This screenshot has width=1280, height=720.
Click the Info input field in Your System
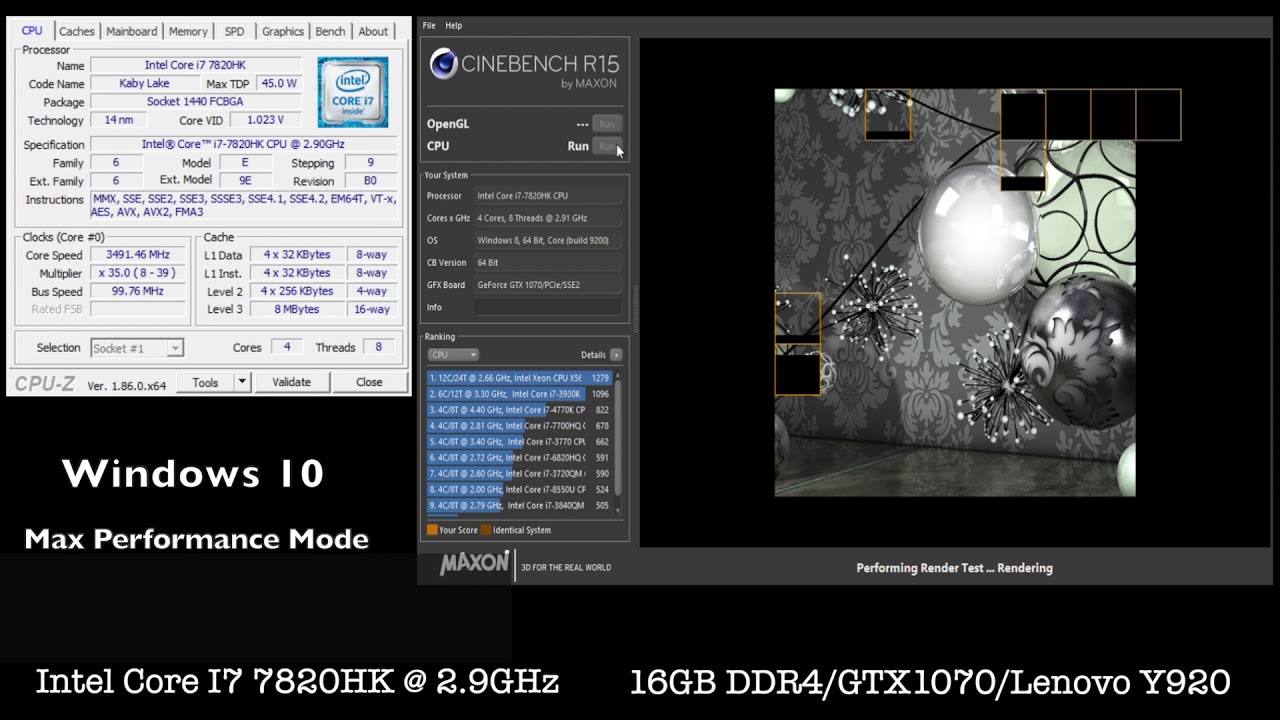[547, 307]
